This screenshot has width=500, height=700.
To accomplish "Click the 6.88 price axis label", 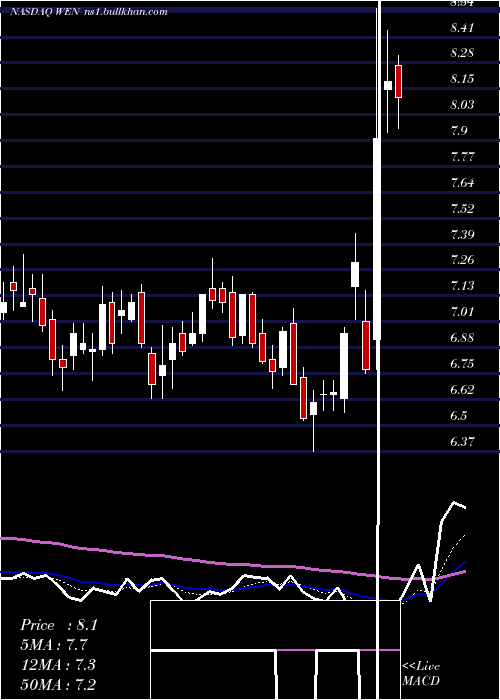I will coord(462,338).
